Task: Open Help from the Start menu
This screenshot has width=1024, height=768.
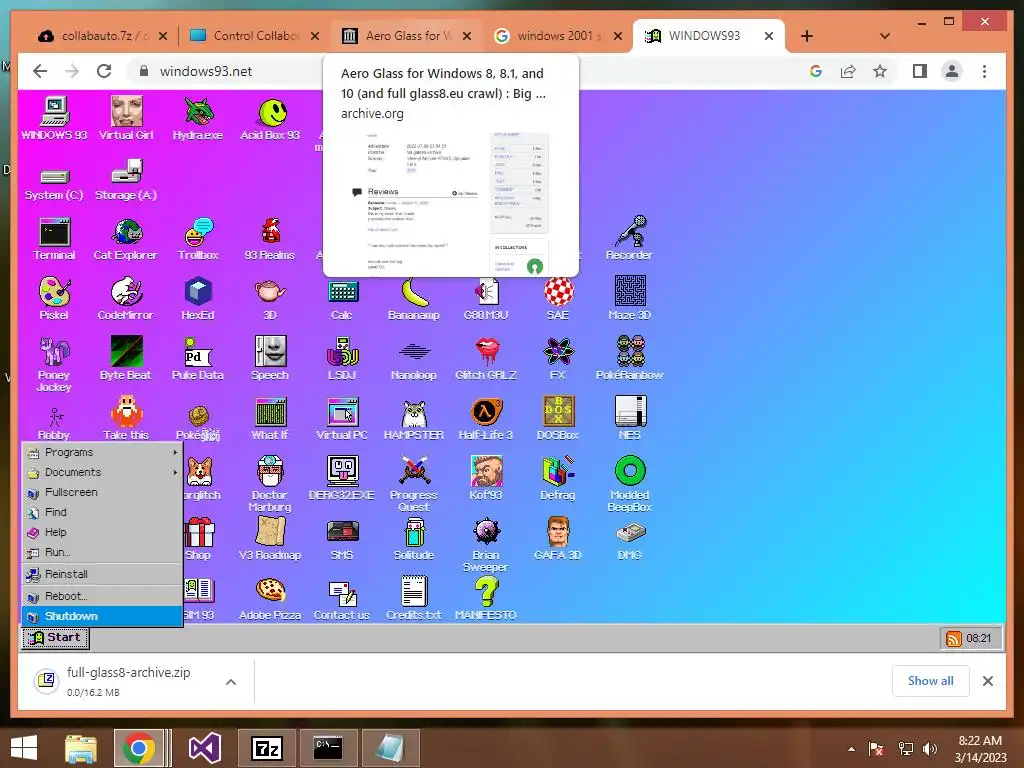Action: pyautogui.click(x=103, y=532)
